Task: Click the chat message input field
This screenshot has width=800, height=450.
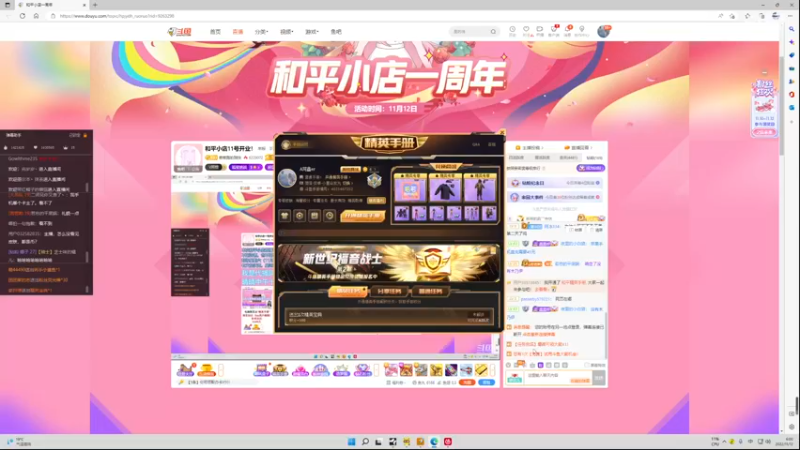Action: click(558, 378)
